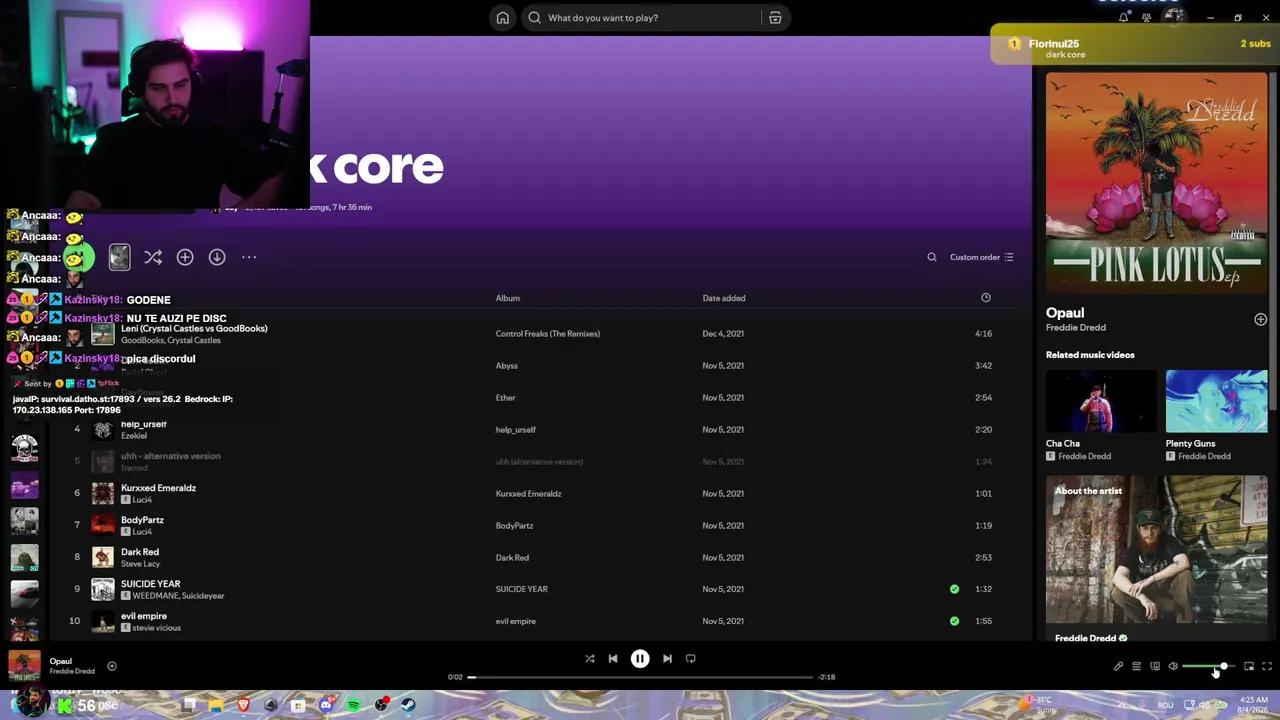Open the Custom order sort dropdown
The image size is (1280, 720).
pos(982,257)
